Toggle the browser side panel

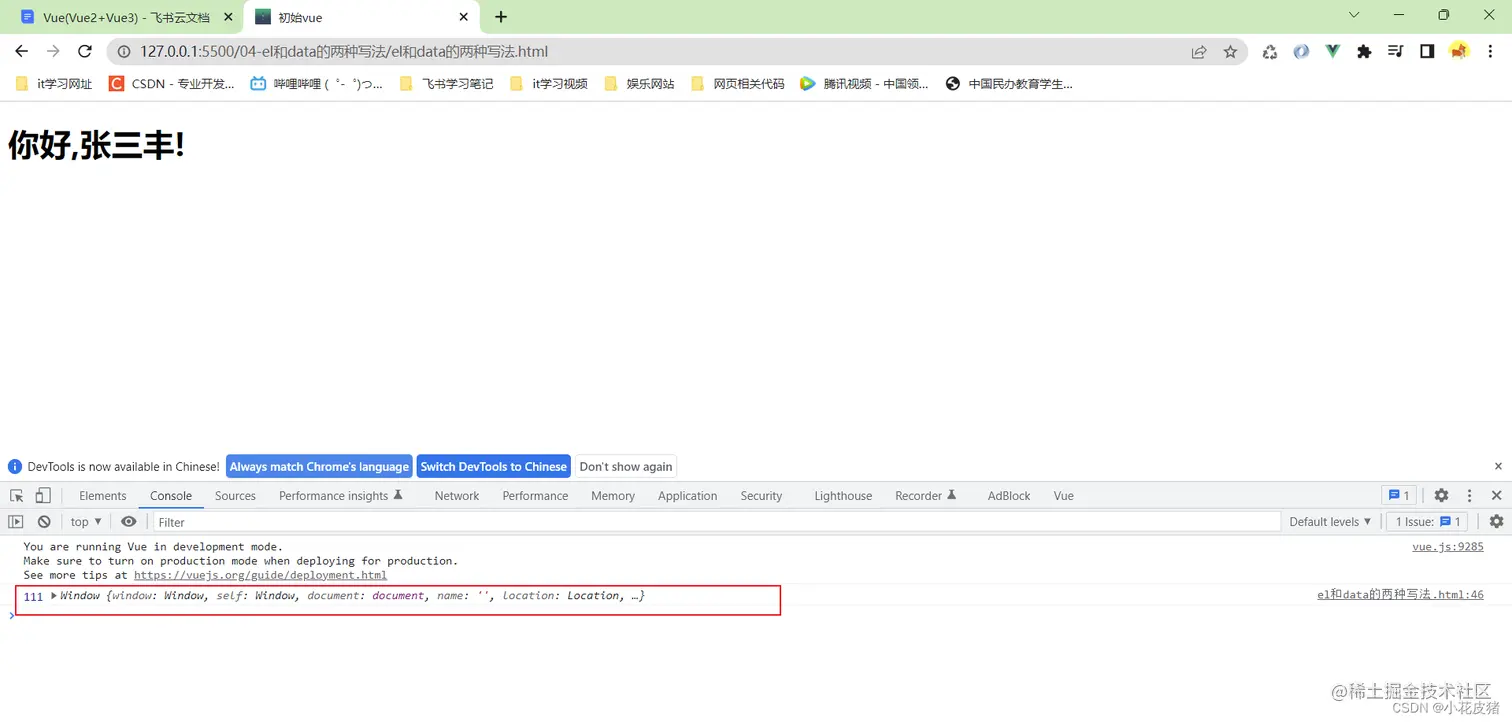click(1427, 52)
